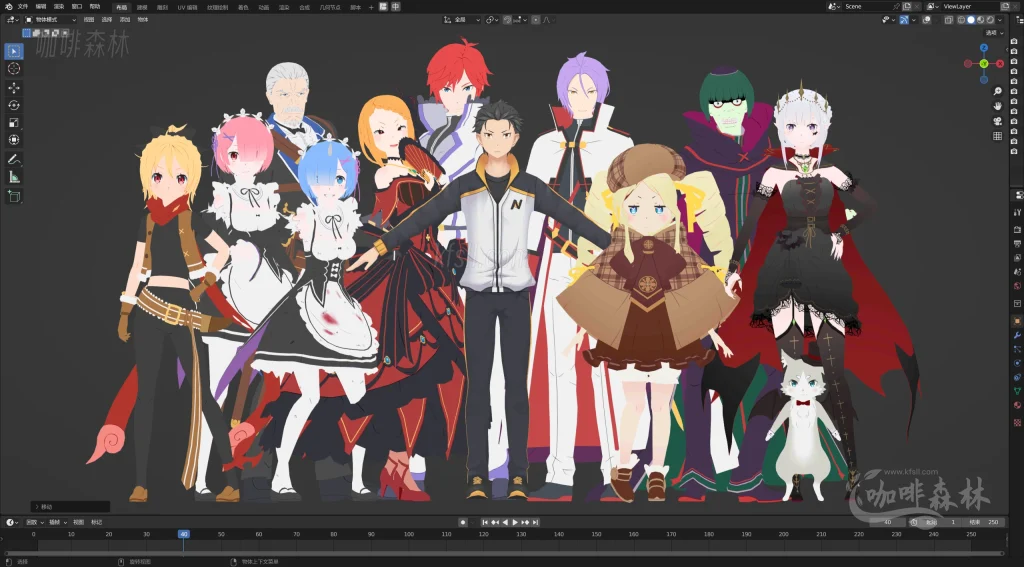Select the Select Box tool

14,51
